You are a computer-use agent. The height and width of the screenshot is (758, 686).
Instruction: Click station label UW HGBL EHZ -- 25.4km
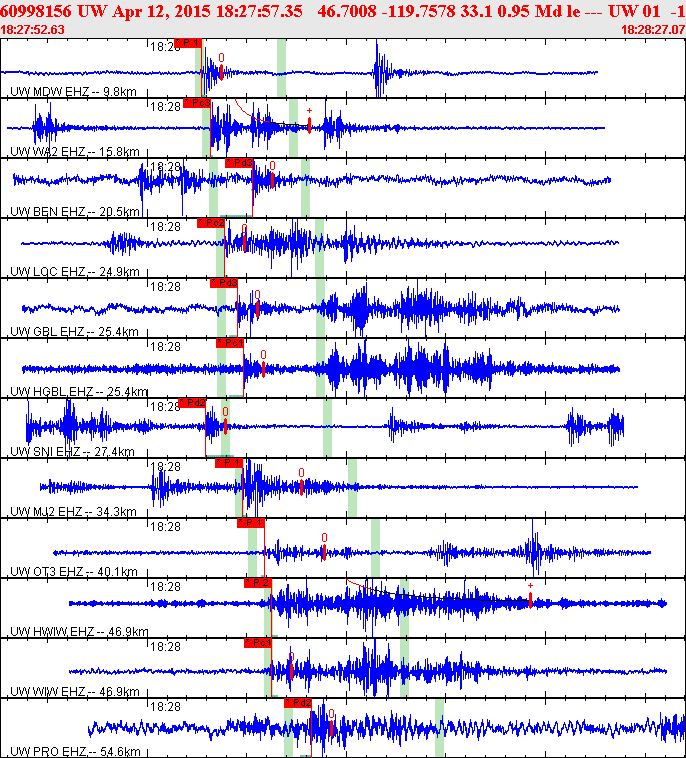tap(79, 391)
